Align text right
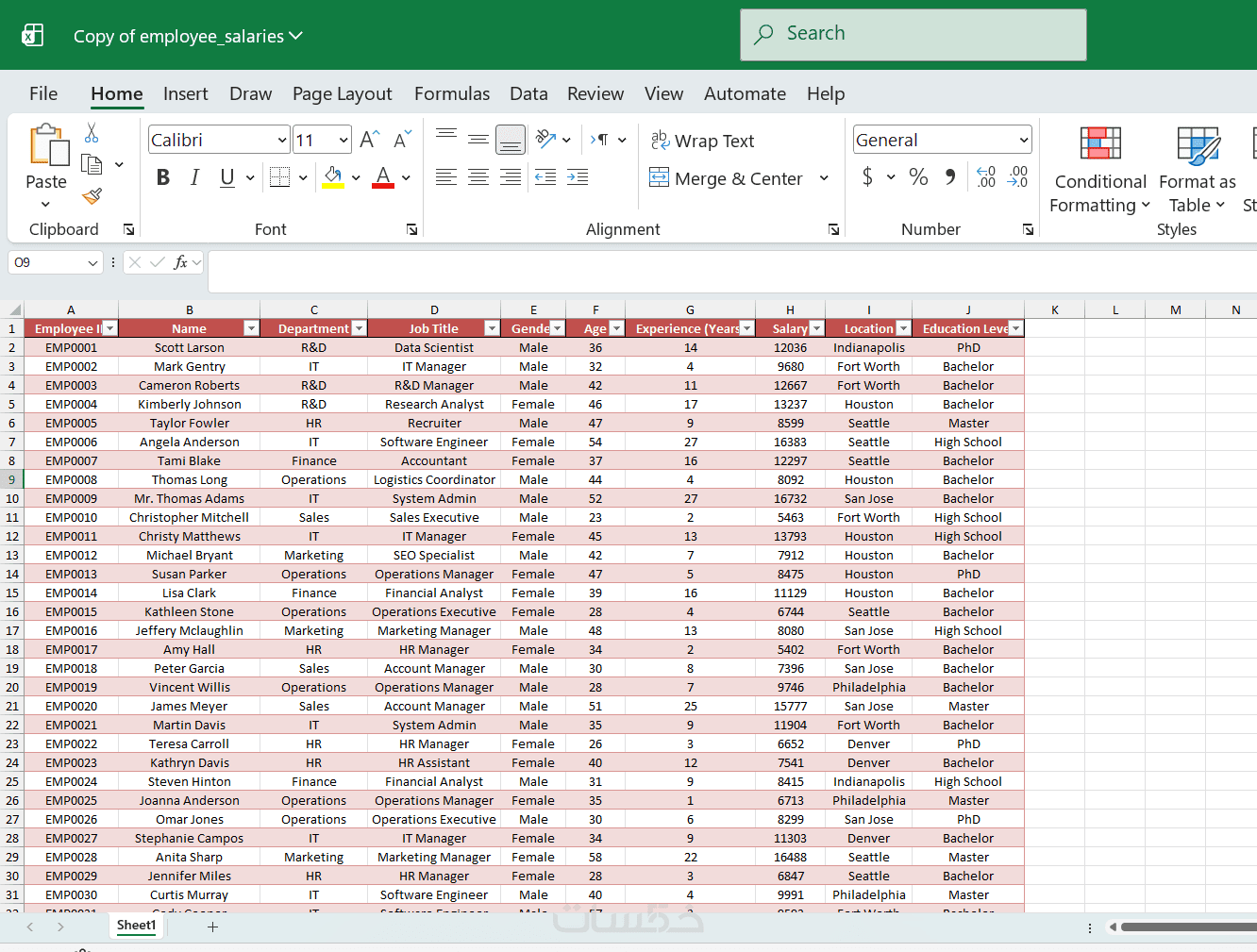This screenshot has width=1257, height=952. click(511, 177)
